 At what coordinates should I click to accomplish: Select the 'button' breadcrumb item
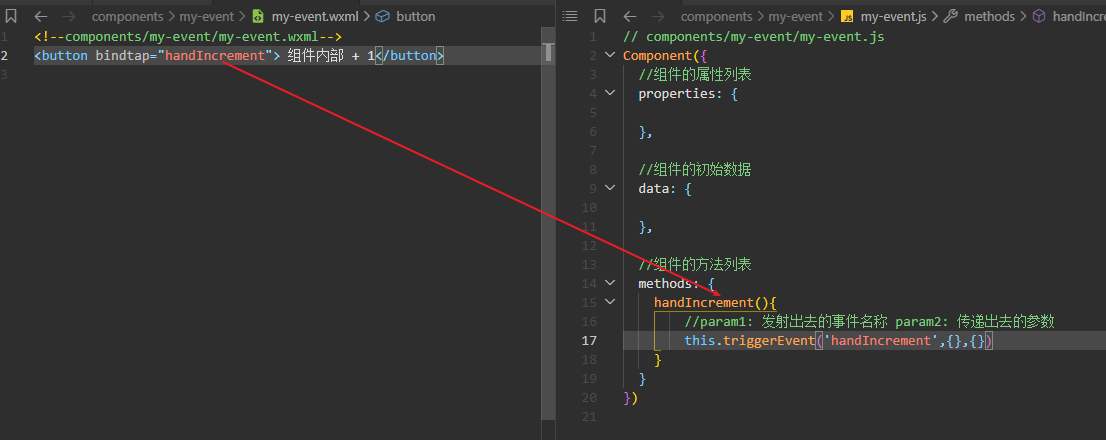[x=415, y=16]
